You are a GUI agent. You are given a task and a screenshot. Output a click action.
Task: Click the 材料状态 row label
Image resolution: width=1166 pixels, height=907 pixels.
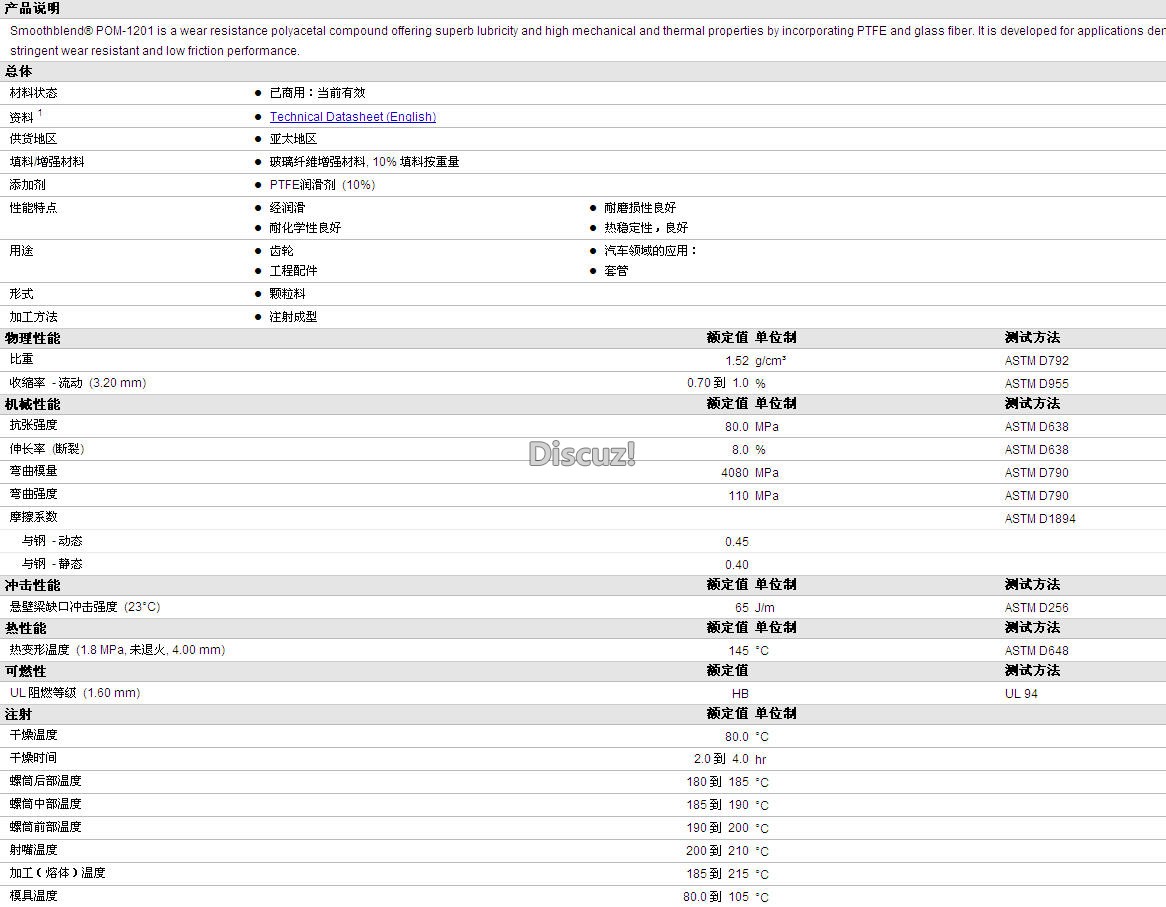pos(34,93)
